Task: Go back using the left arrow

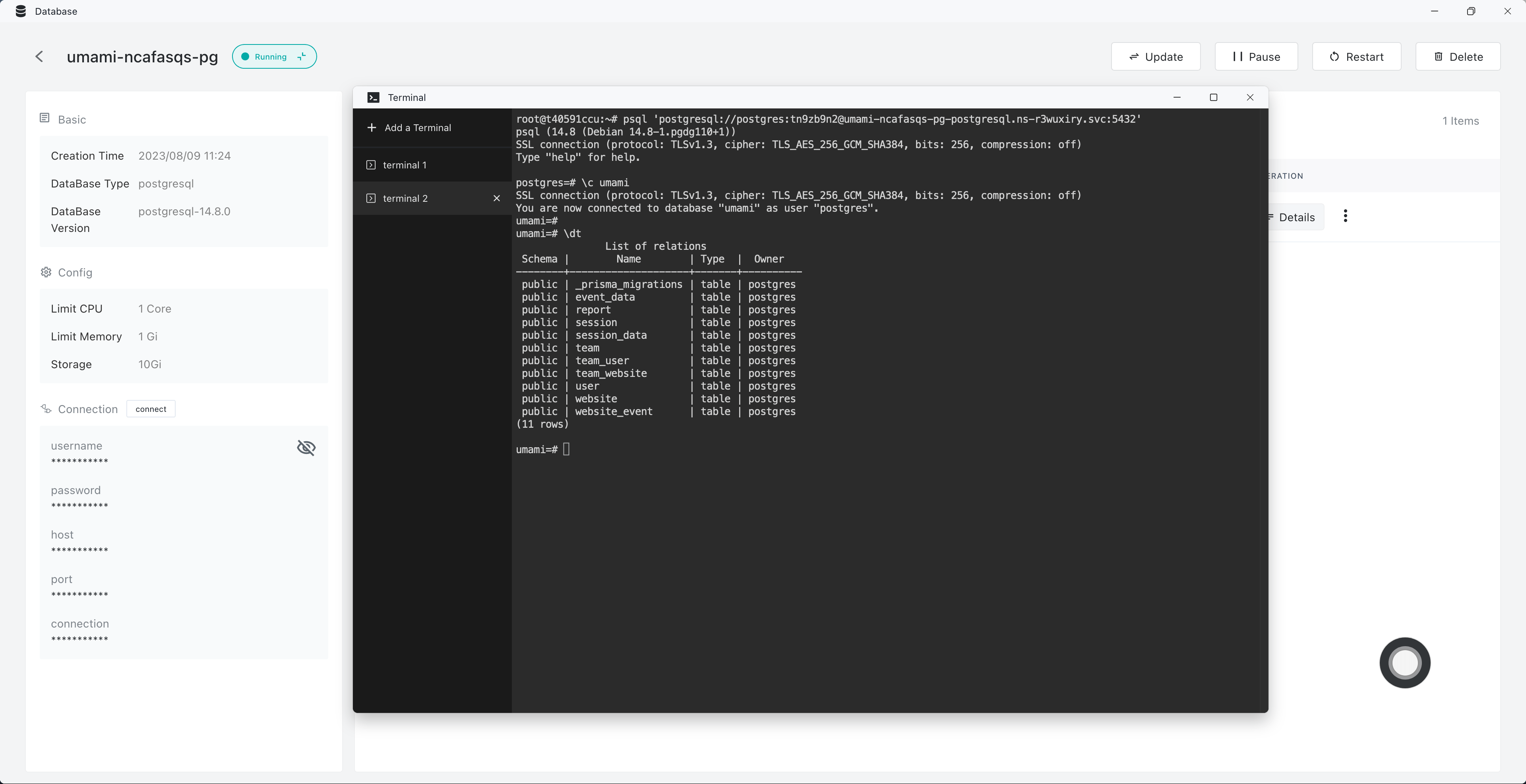Action: coord(39,56)
